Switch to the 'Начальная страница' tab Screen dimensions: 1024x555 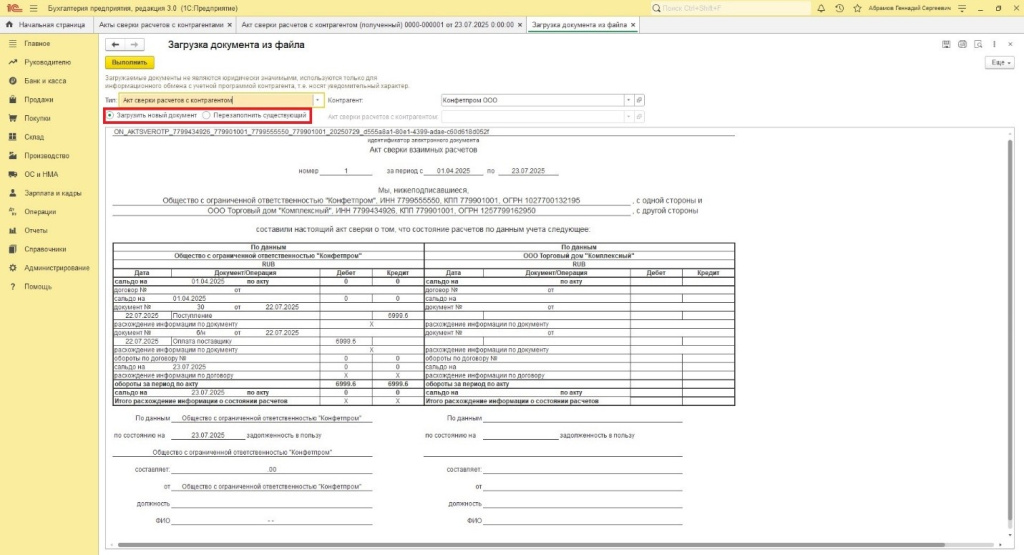point(52,24)
